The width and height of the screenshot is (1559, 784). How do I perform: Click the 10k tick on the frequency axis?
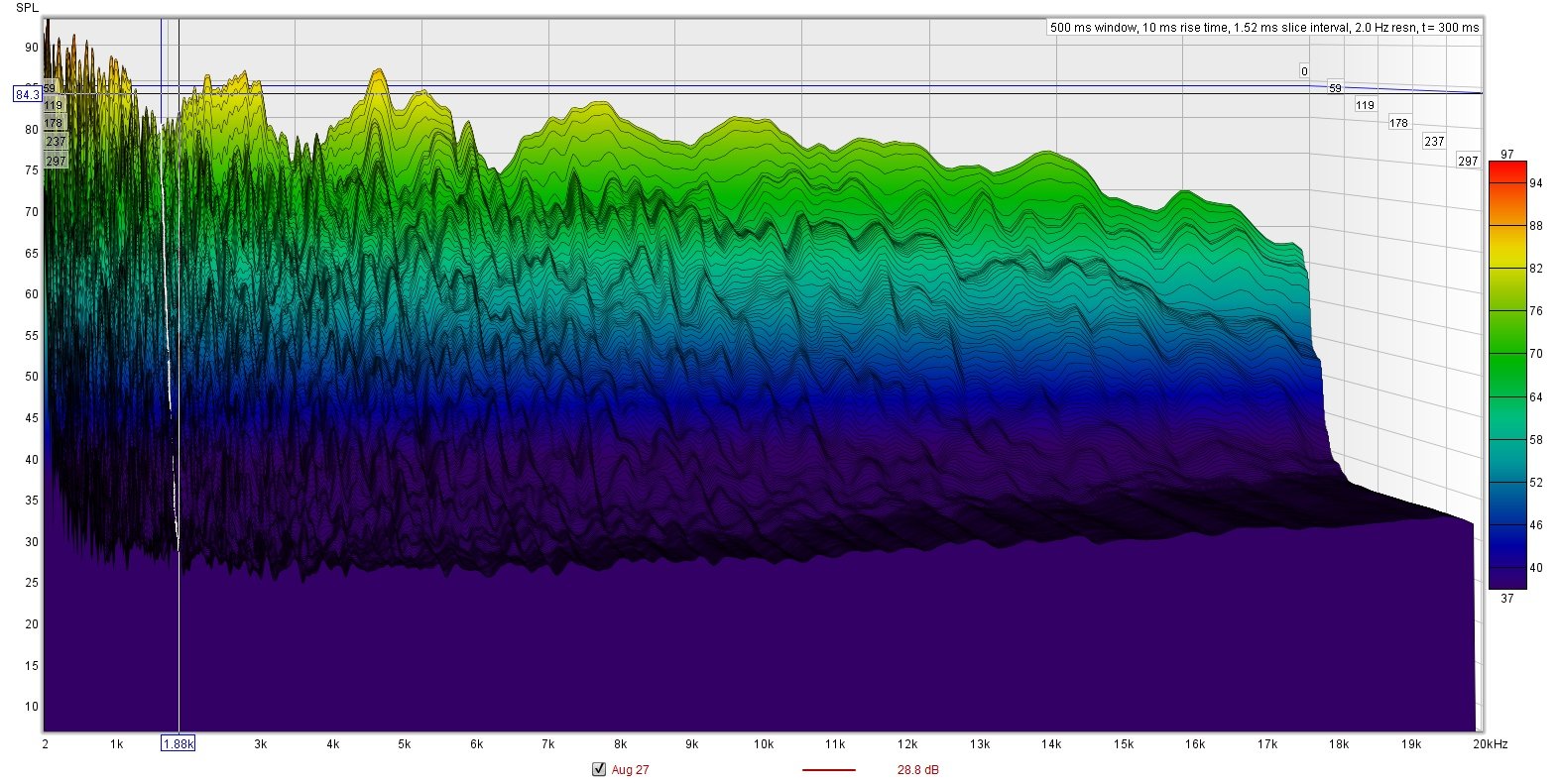pyautogui.click(x=764, y=743)
